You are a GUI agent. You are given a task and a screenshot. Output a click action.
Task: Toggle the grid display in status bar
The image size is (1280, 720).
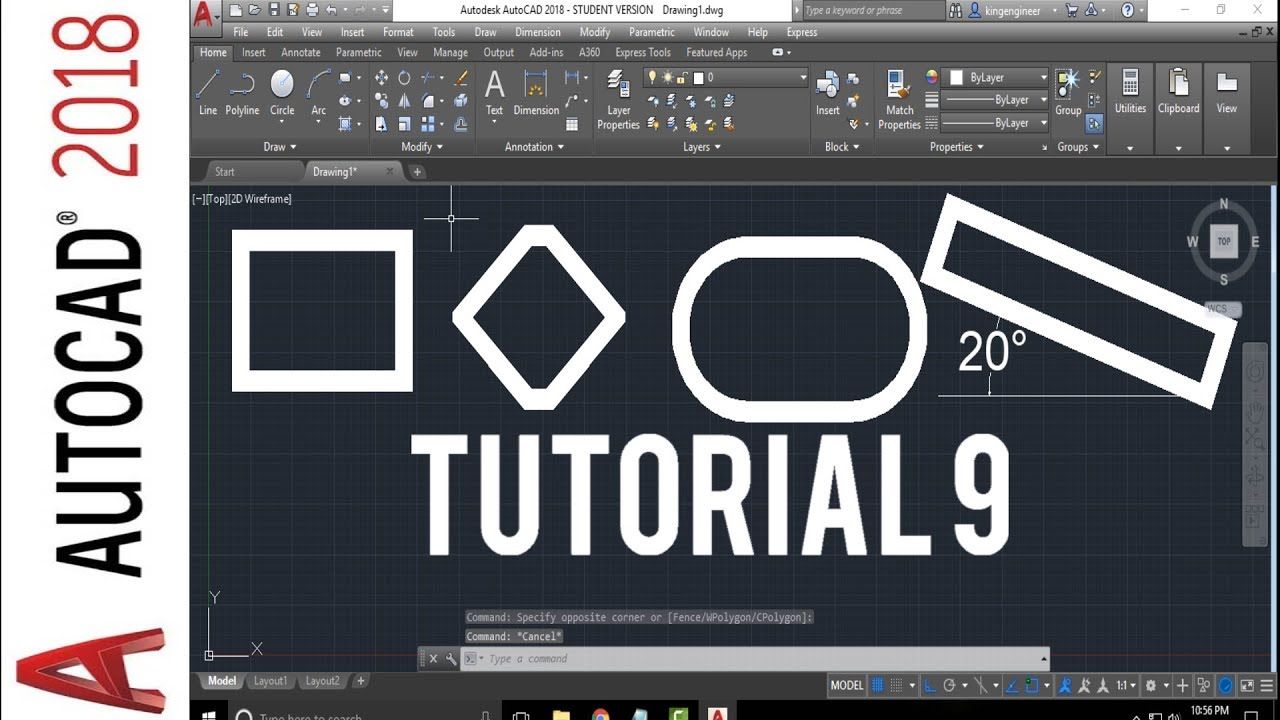[878, 685]
